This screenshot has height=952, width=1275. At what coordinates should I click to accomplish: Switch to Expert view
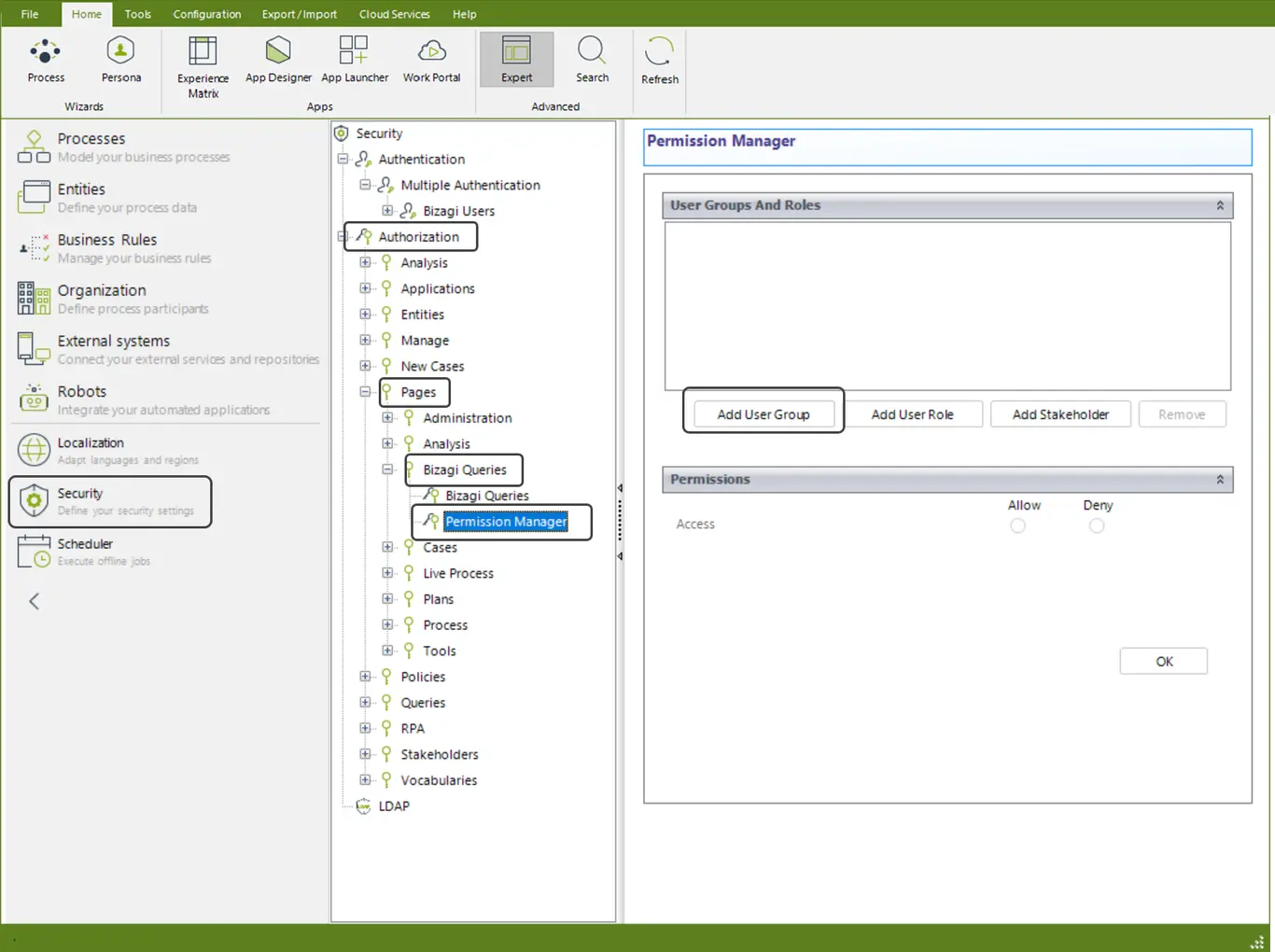(x=516, y=60)
